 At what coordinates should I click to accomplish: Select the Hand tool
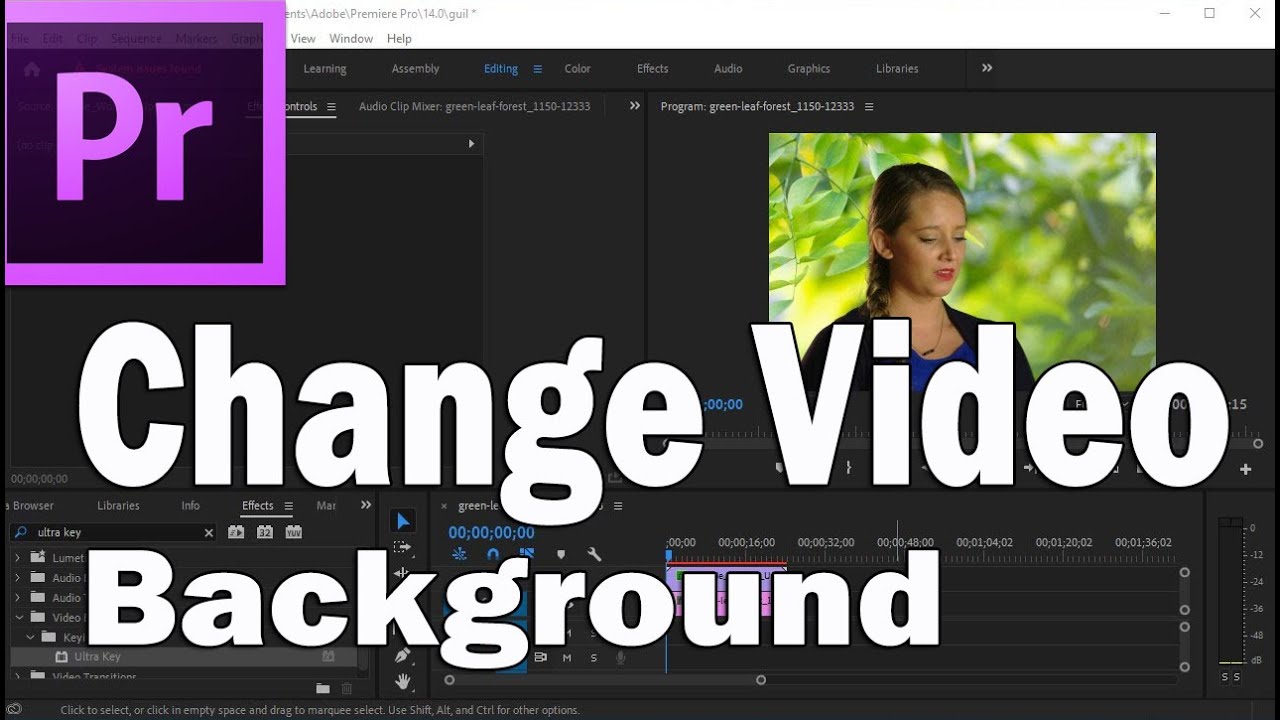click(402, 682)
